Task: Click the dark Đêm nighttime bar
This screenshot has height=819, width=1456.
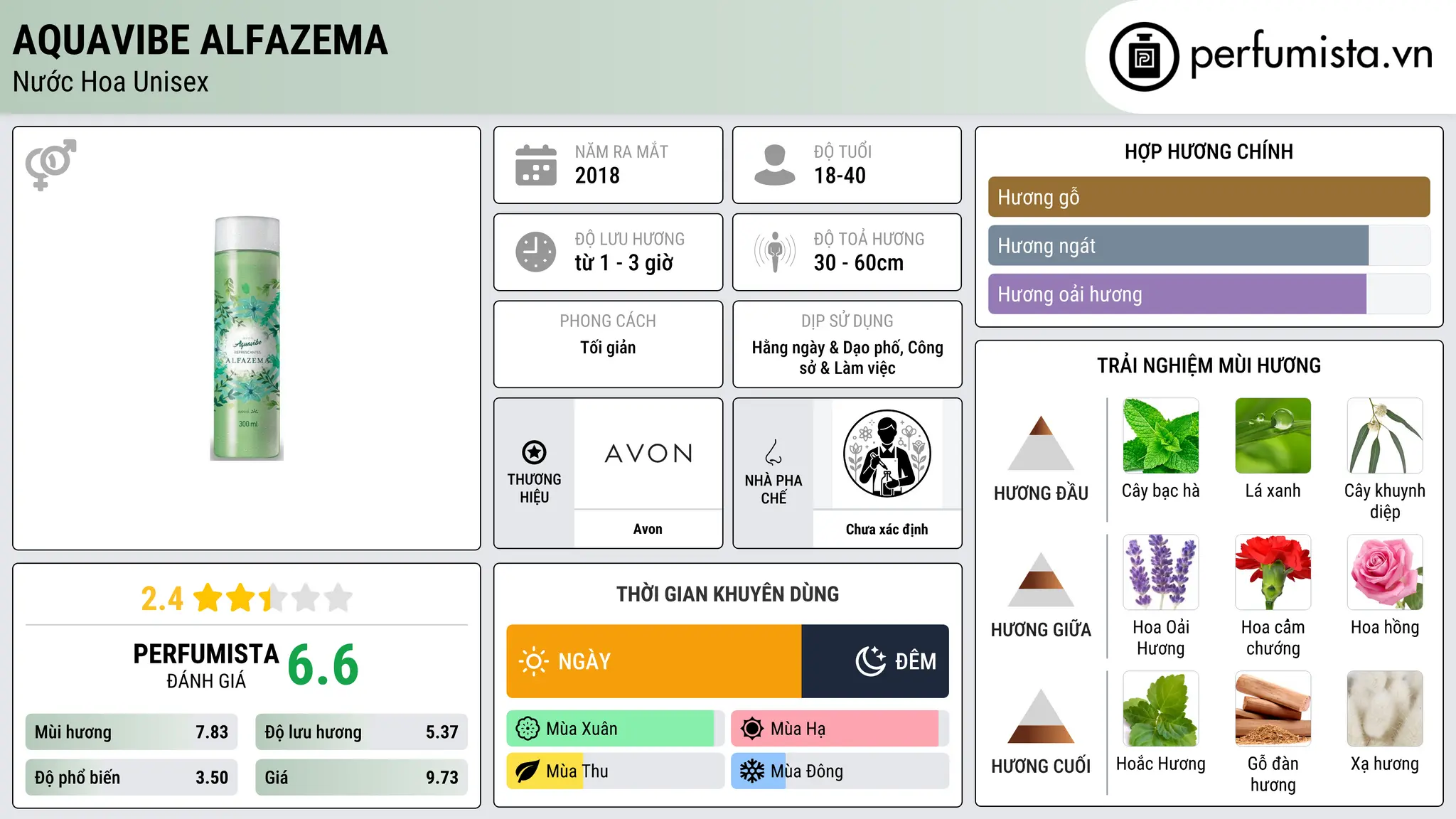Action: pyautogui.click(x=875, y=661)
